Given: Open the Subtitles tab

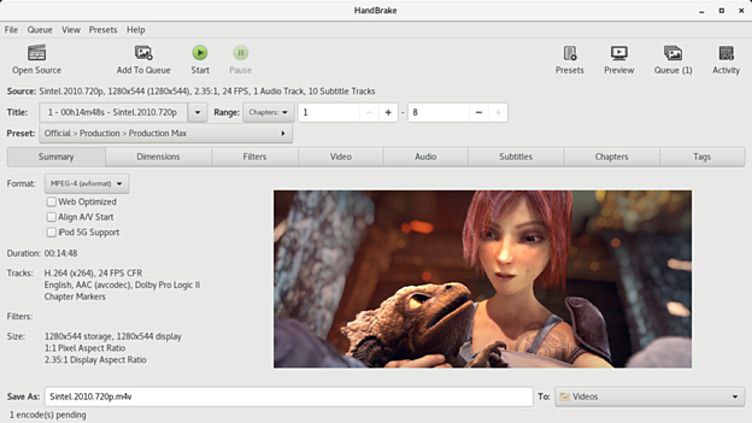Looking at the screenshot, I should 515,157.
